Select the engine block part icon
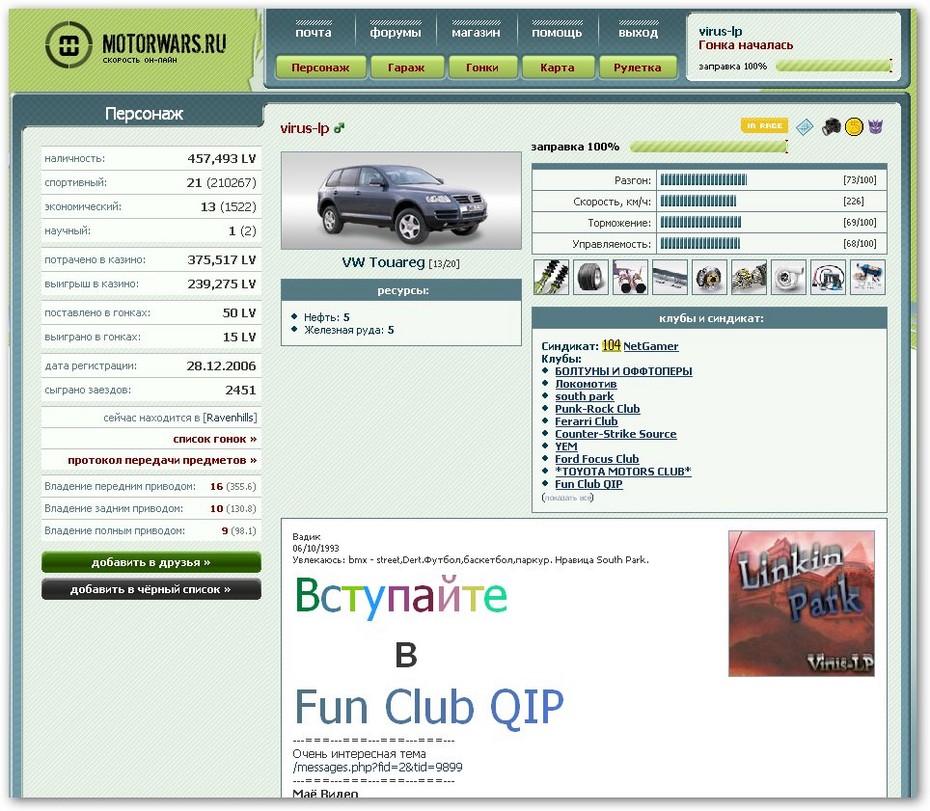The image size is (930, 811). [749, 276]
